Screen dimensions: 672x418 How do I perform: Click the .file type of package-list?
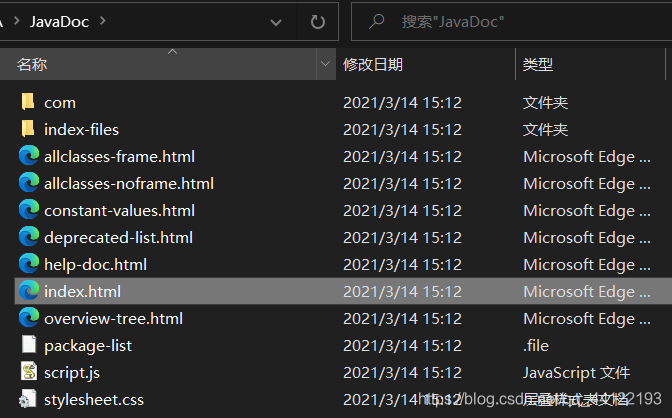pyautogui.click(x=536, y=346)
